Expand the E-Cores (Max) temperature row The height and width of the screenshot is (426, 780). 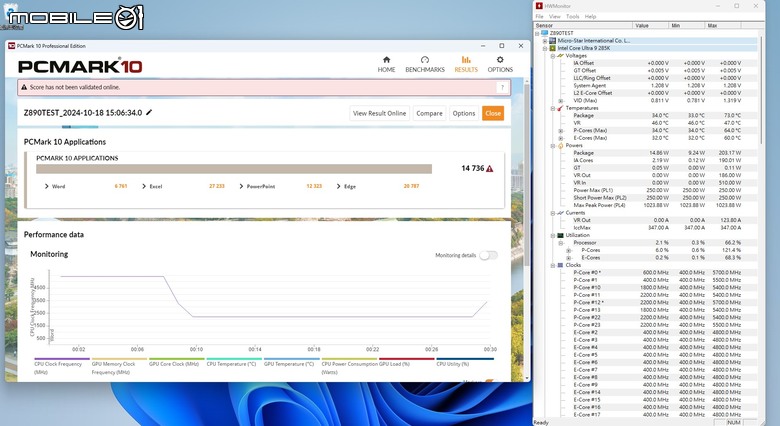point(561,138)
